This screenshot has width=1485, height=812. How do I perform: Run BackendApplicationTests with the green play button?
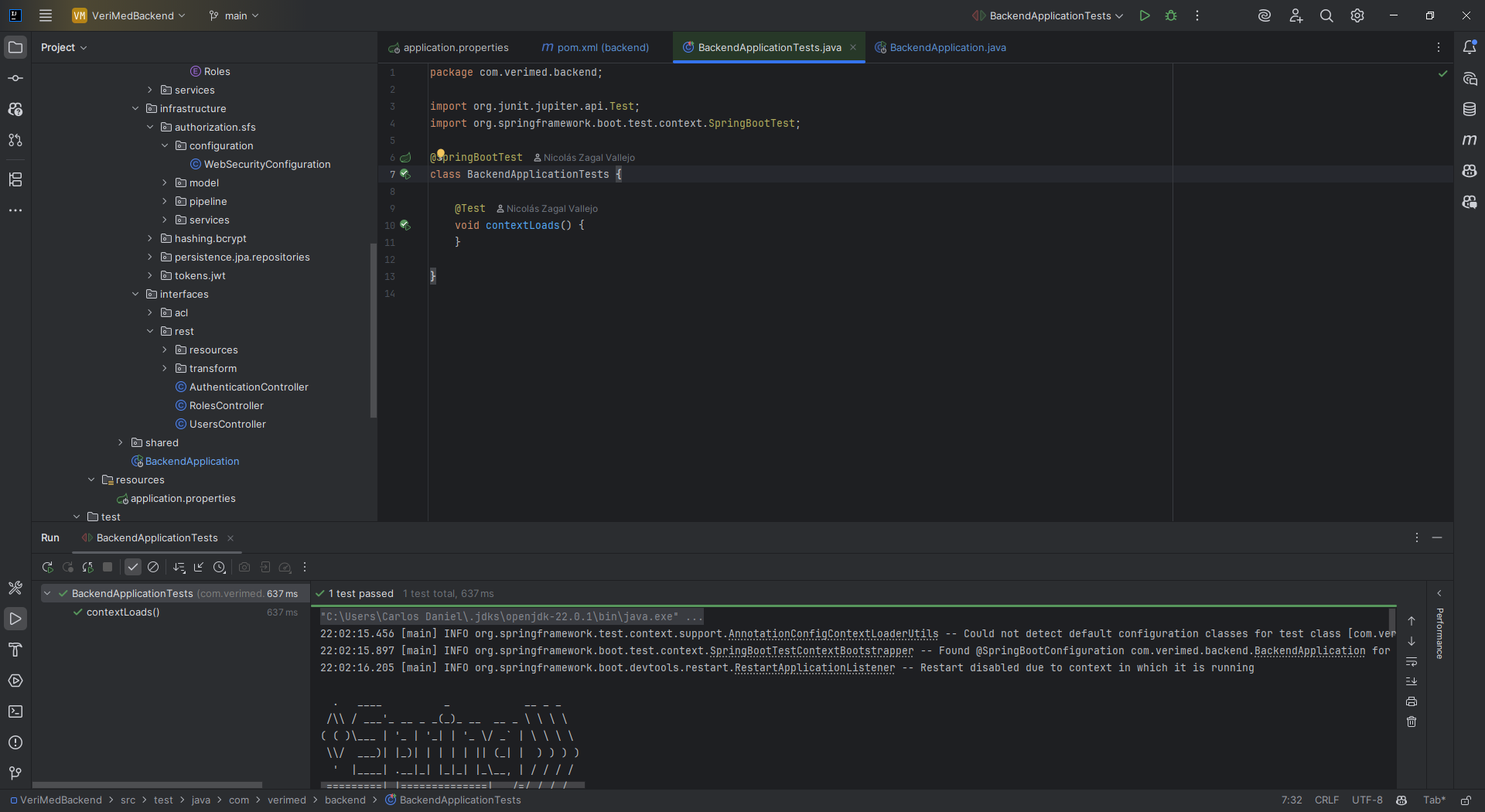(1145, 15)
